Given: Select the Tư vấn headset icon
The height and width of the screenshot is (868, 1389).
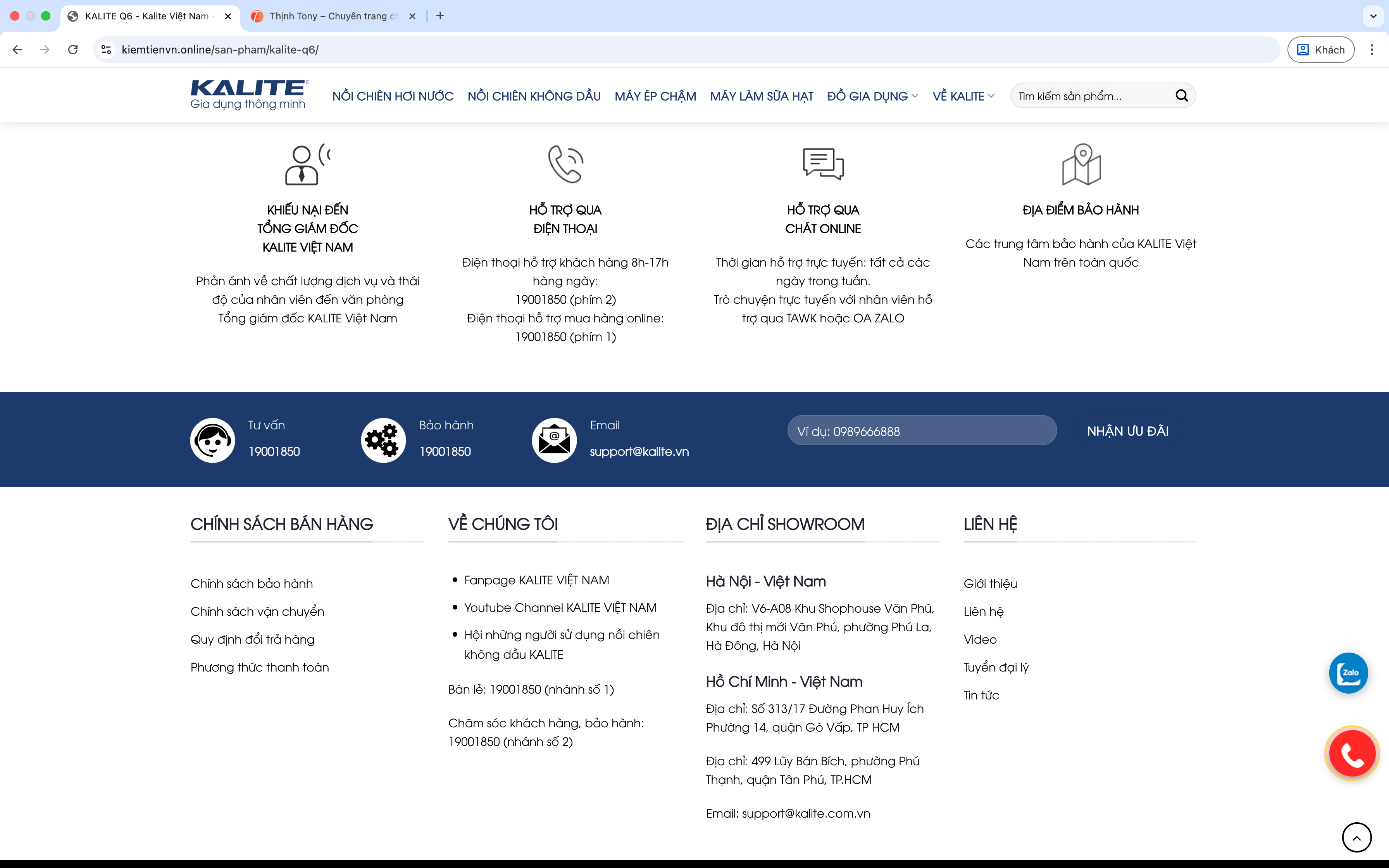Looking at the screenshot, I should pyautogui.click(x=212, y=440).
